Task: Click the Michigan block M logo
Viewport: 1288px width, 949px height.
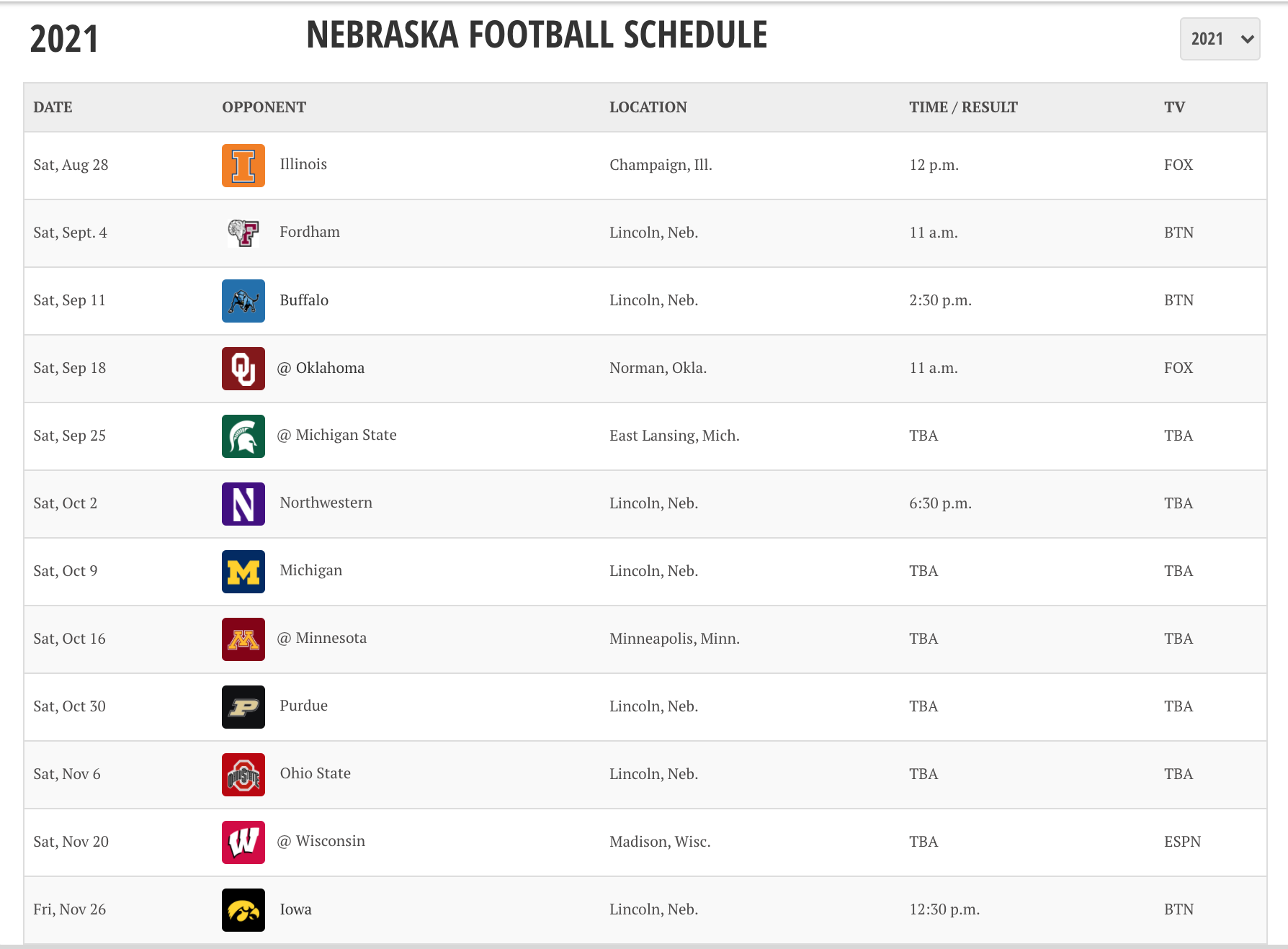Action: 243,572
